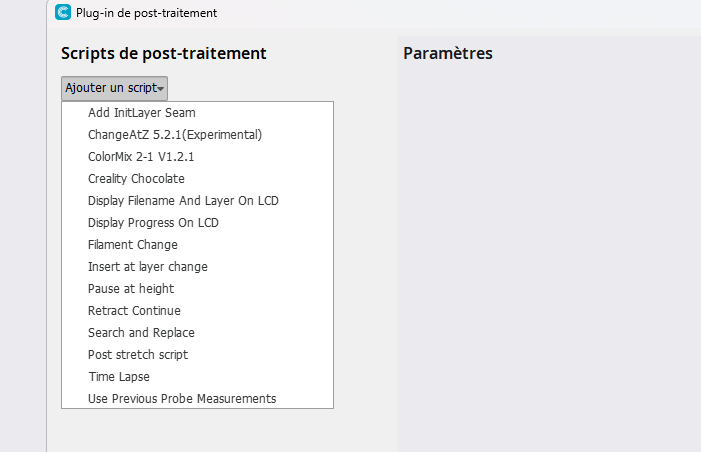Add Display Filename And Layer On LCD
The height and width of the screenshot is (452, 701).
(x=197, y=201)
